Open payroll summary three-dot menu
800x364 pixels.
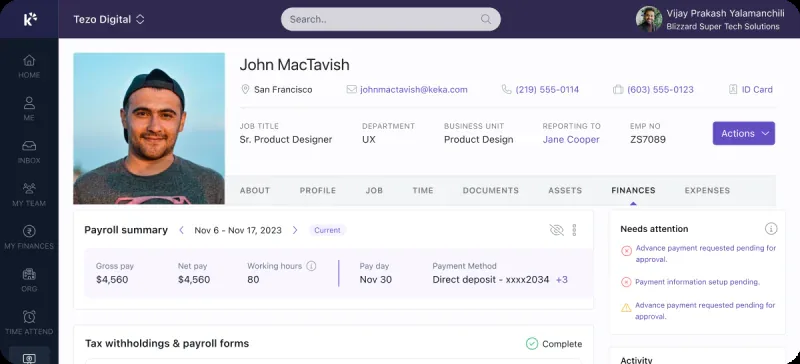(x=574, y=230)
